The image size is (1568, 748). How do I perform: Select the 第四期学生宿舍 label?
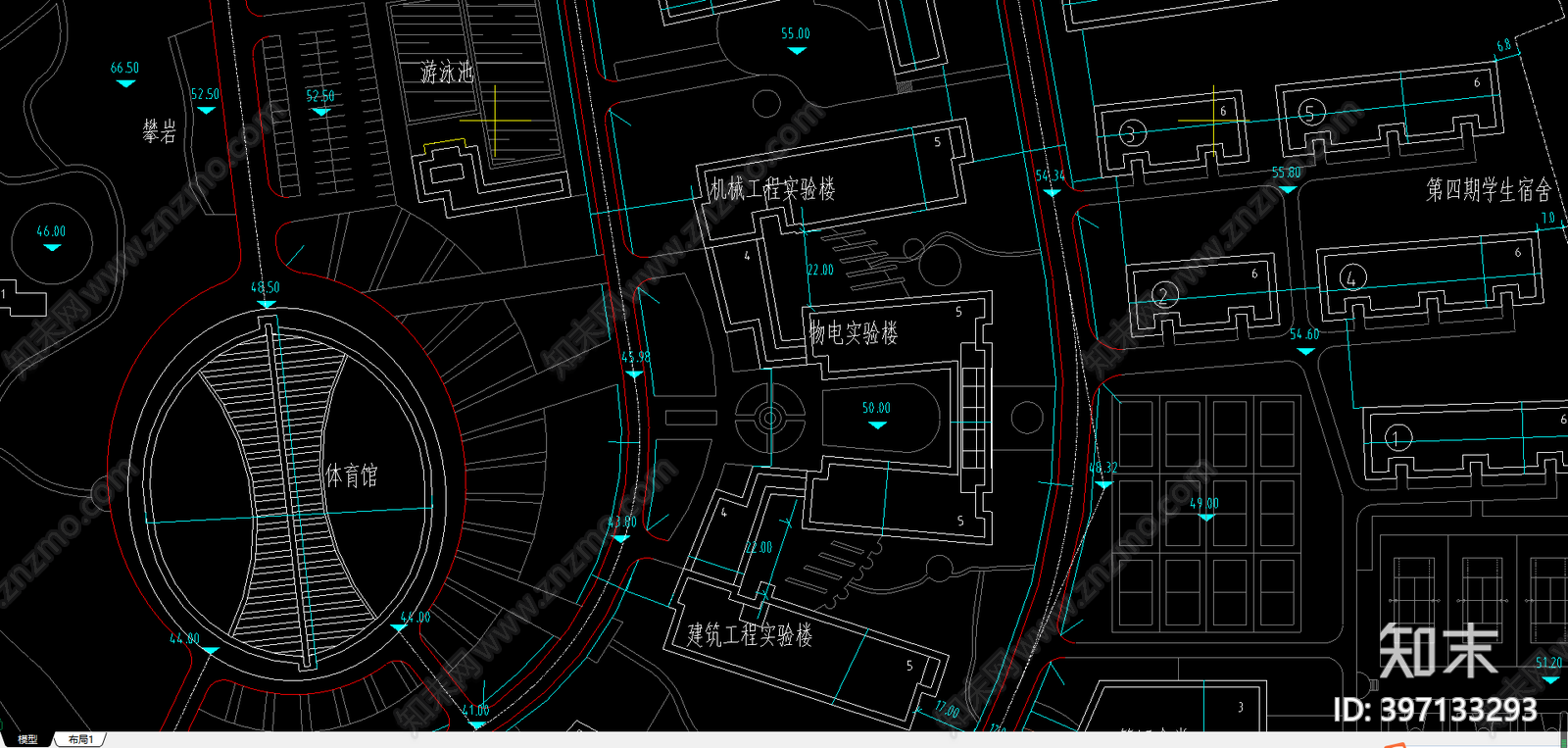point(1489,189)
